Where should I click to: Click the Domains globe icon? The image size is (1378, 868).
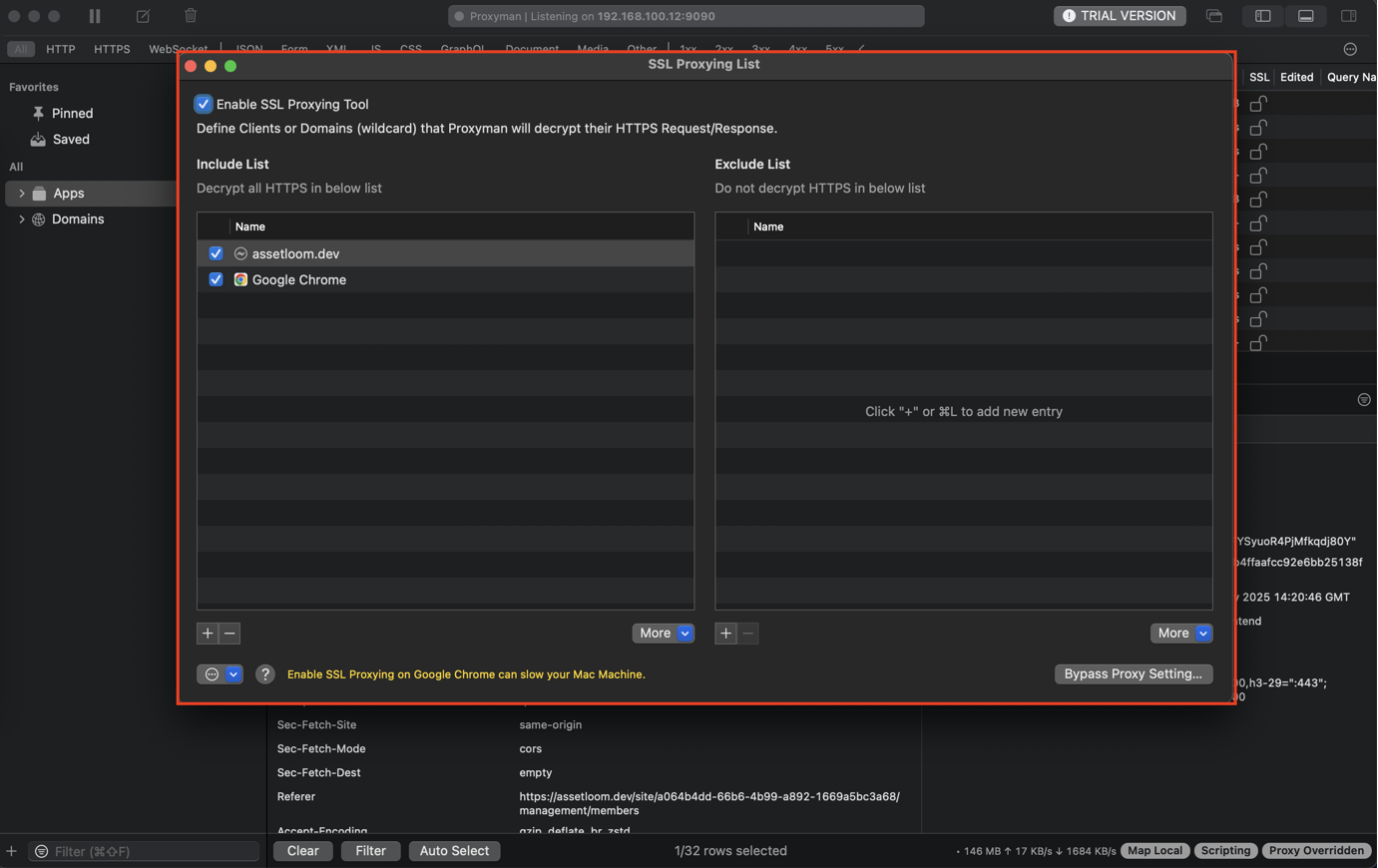[x=39, y=219]
